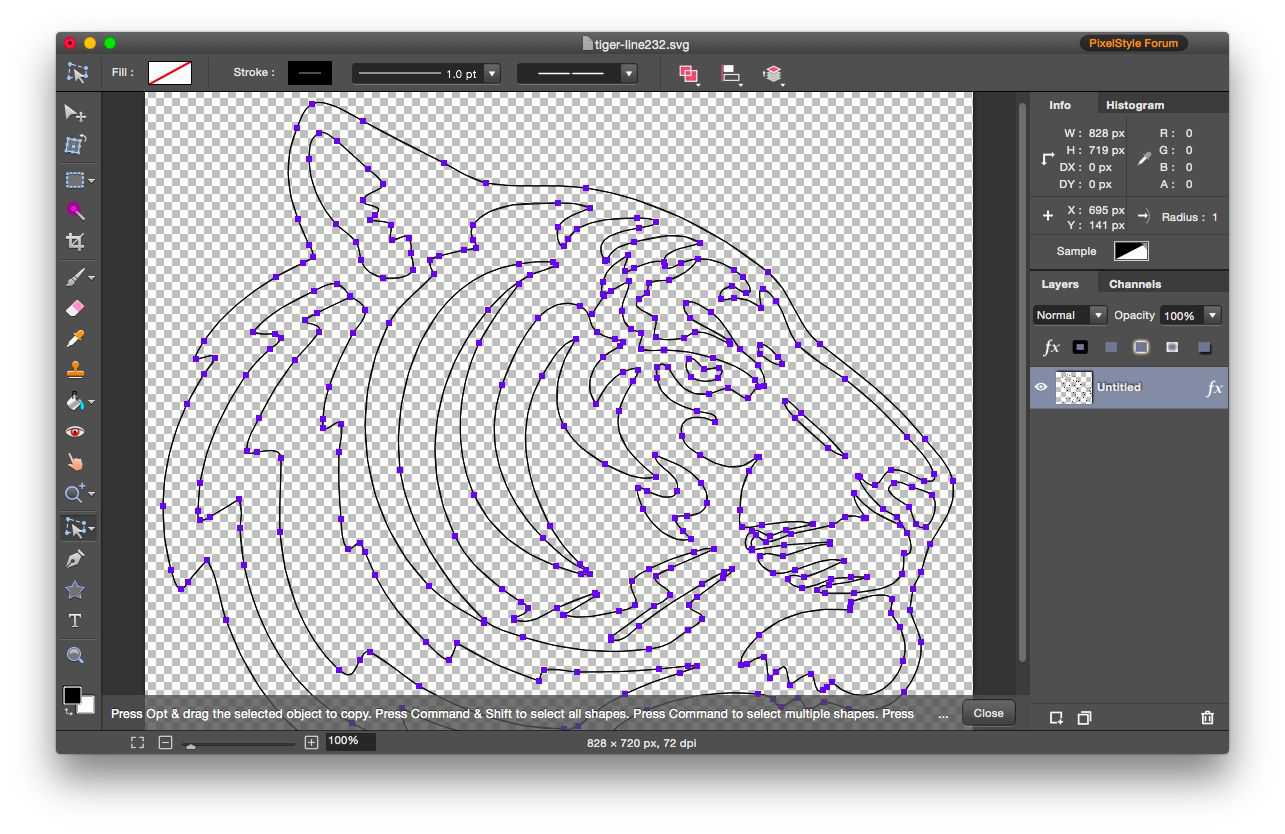The image size is (1285, 834).
Task: Close the hint message bar
Action: point(988,713)
